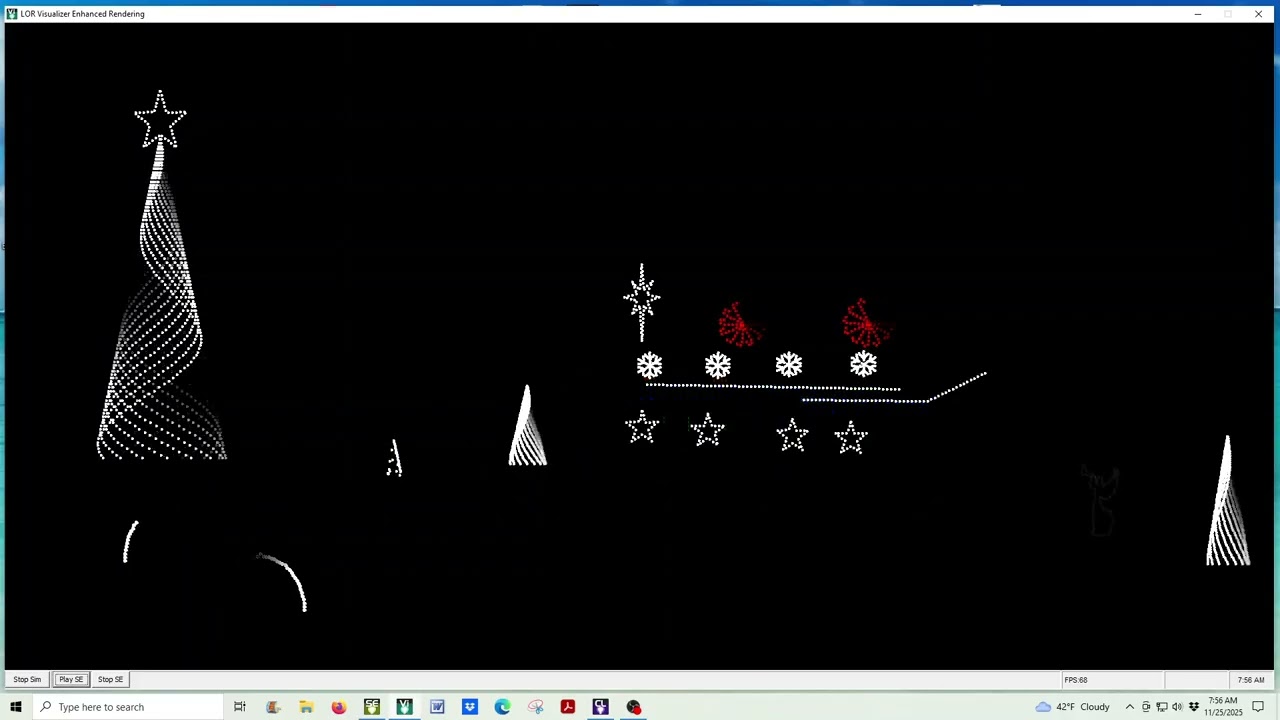Switch to LOR Visualizer taskbar icon
The image size is (1280, 720).
404,707
